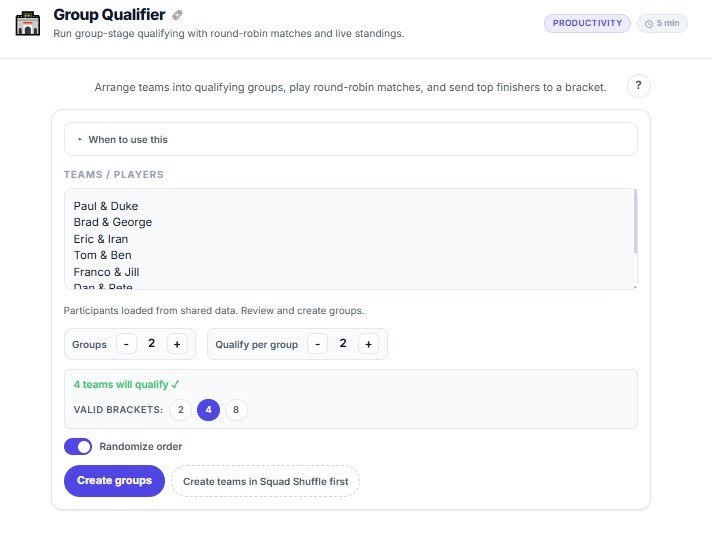Select the 4-team valid bracket option
Image resolution: width=712 pixels, height=534 pixels.
(x=208, y=410)
